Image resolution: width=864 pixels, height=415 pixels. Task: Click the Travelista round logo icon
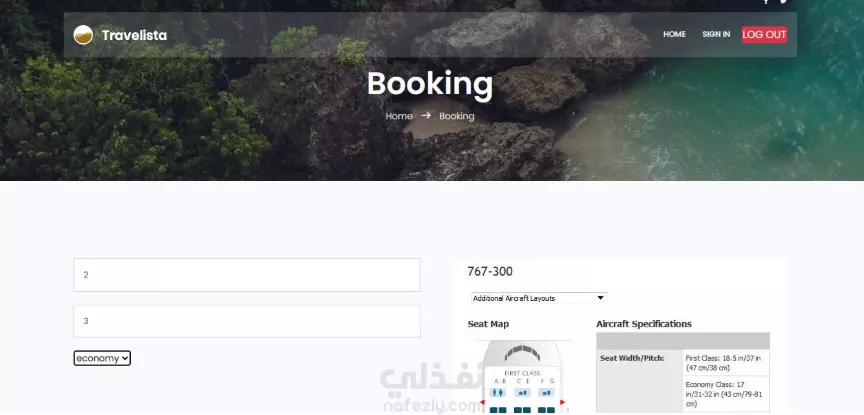pos(83,35)
